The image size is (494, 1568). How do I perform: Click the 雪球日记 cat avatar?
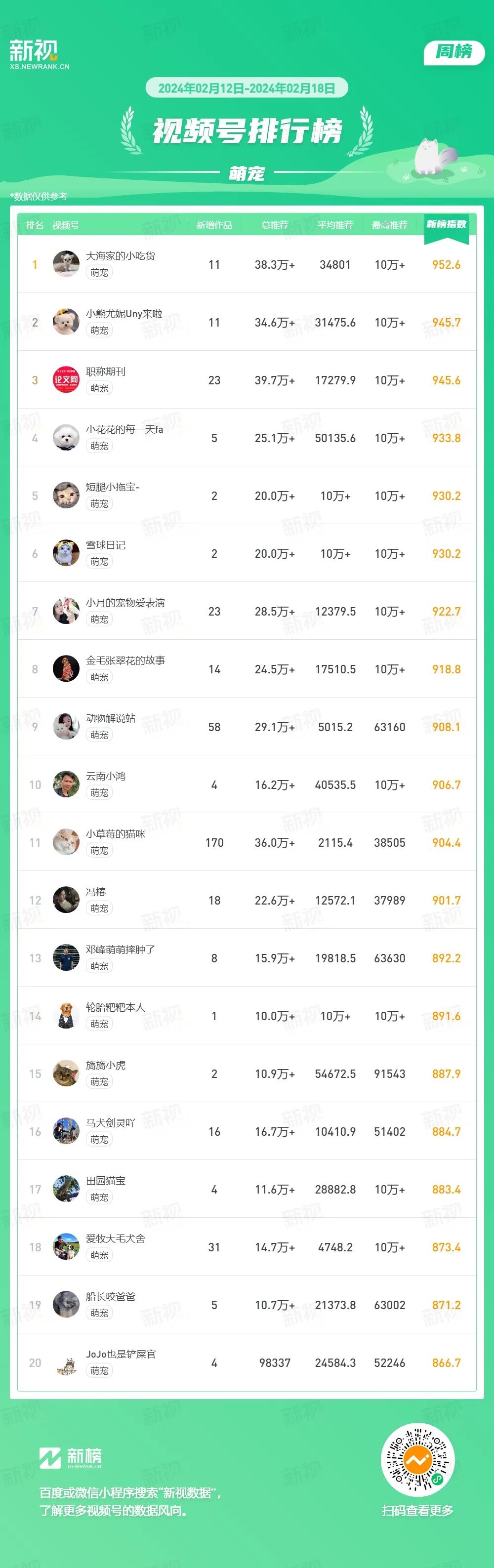(x=66, y=553)
